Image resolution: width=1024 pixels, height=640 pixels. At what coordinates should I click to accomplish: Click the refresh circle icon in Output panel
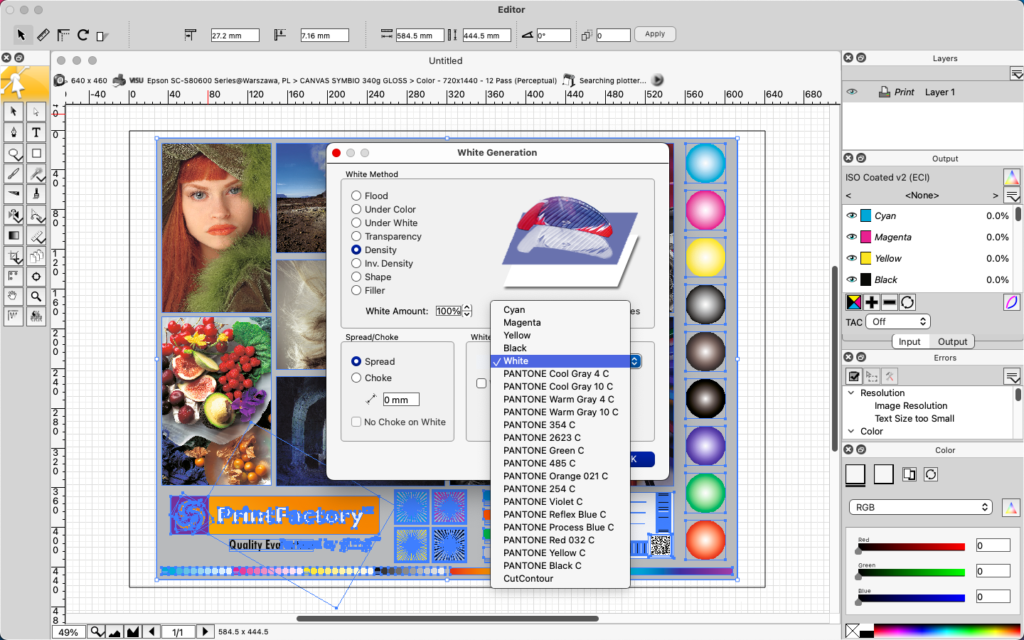click(907, 302)
